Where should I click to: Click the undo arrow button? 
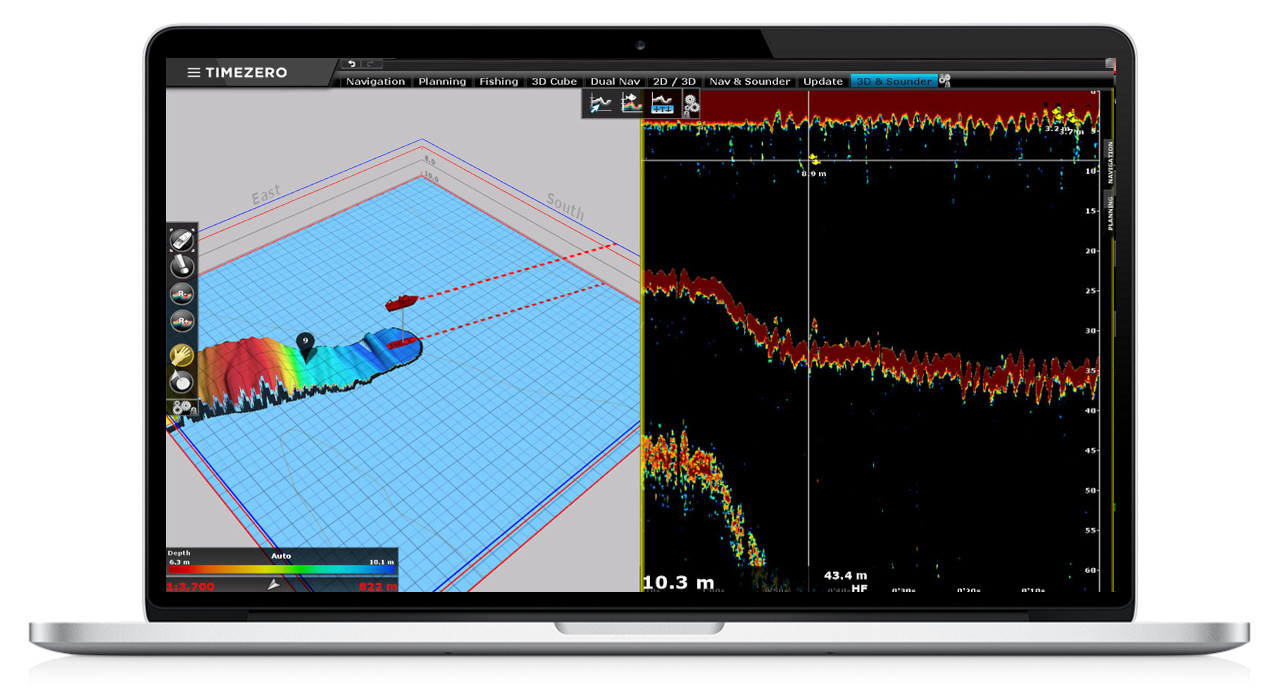[351, 64]
